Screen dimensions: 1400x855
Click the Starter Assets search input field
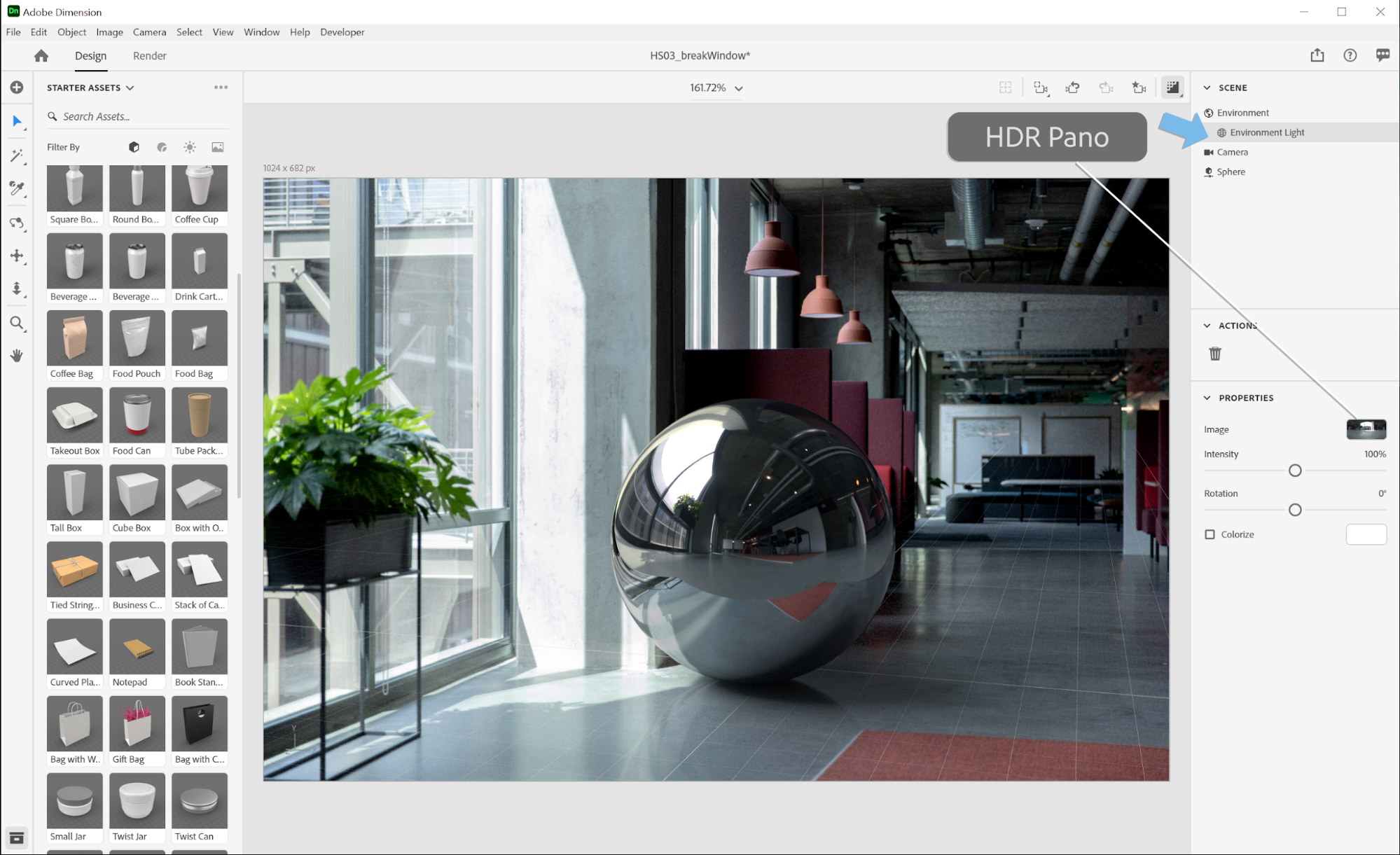click(135, 116)
